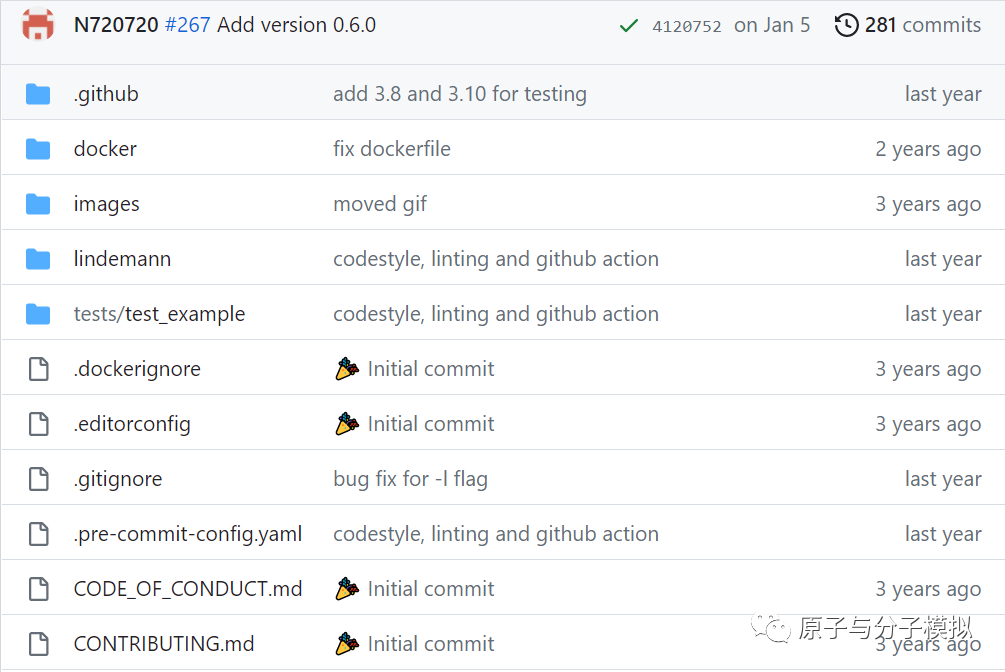Open the 'fix dockerfile' commit message
1005x672 pixels.
(x=392, y=149)
